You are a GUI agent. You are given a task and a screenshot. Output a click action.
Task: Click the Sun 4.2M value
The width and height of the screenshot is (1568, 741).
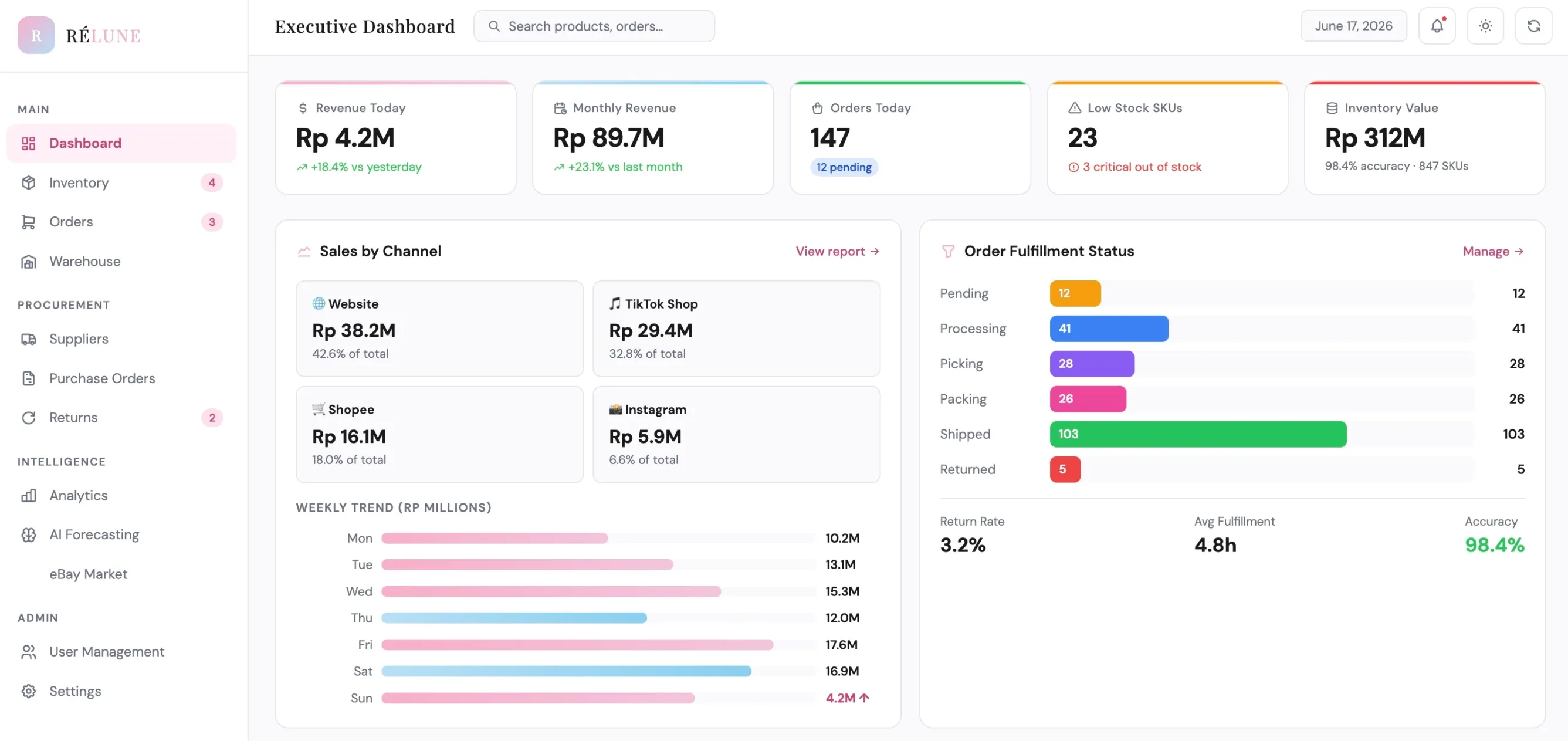pyautogui.click(x=846, y=698)
